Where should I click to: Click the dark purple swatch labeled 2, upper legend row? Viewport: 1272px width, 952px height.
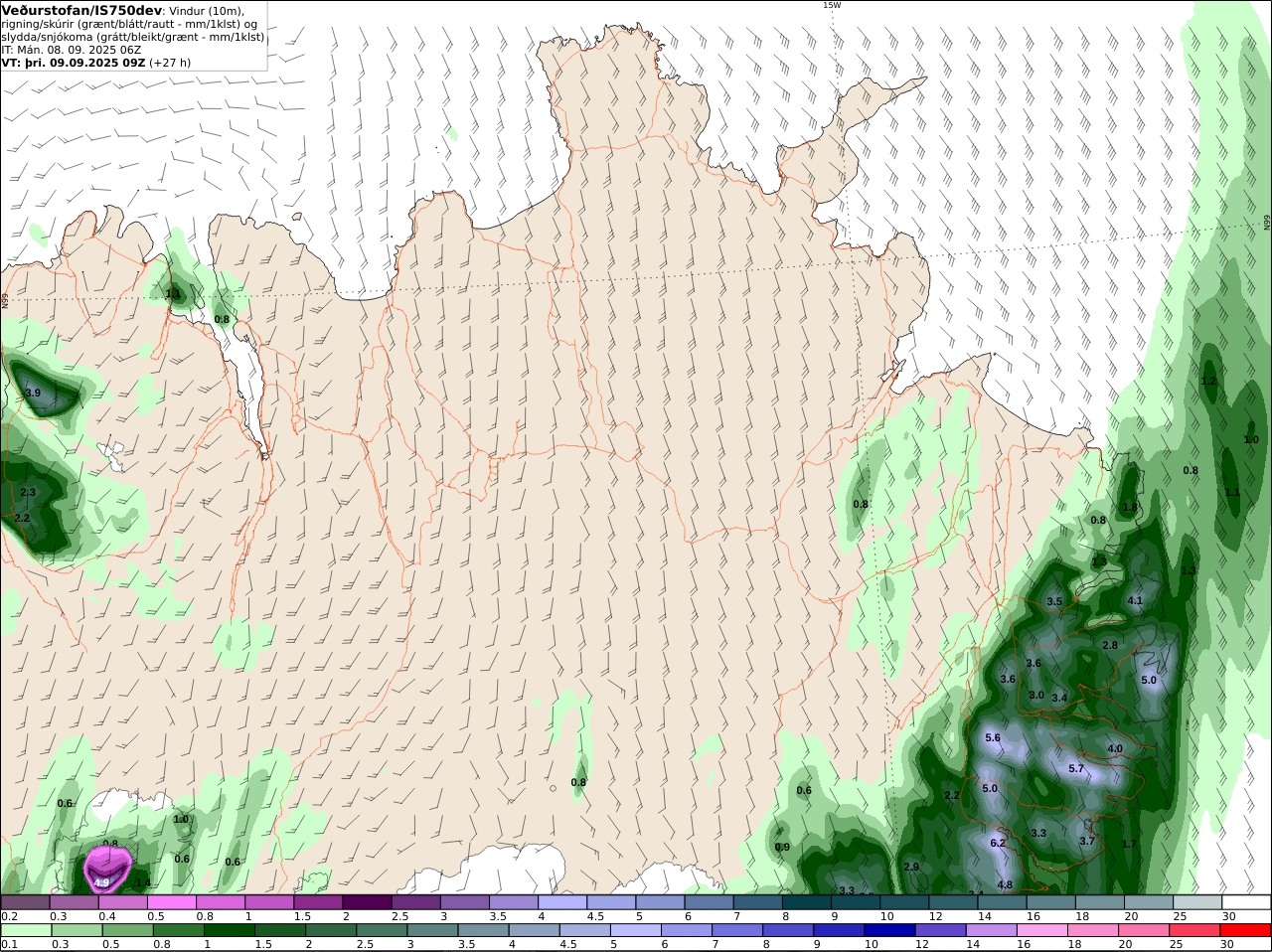pos(366,902)
